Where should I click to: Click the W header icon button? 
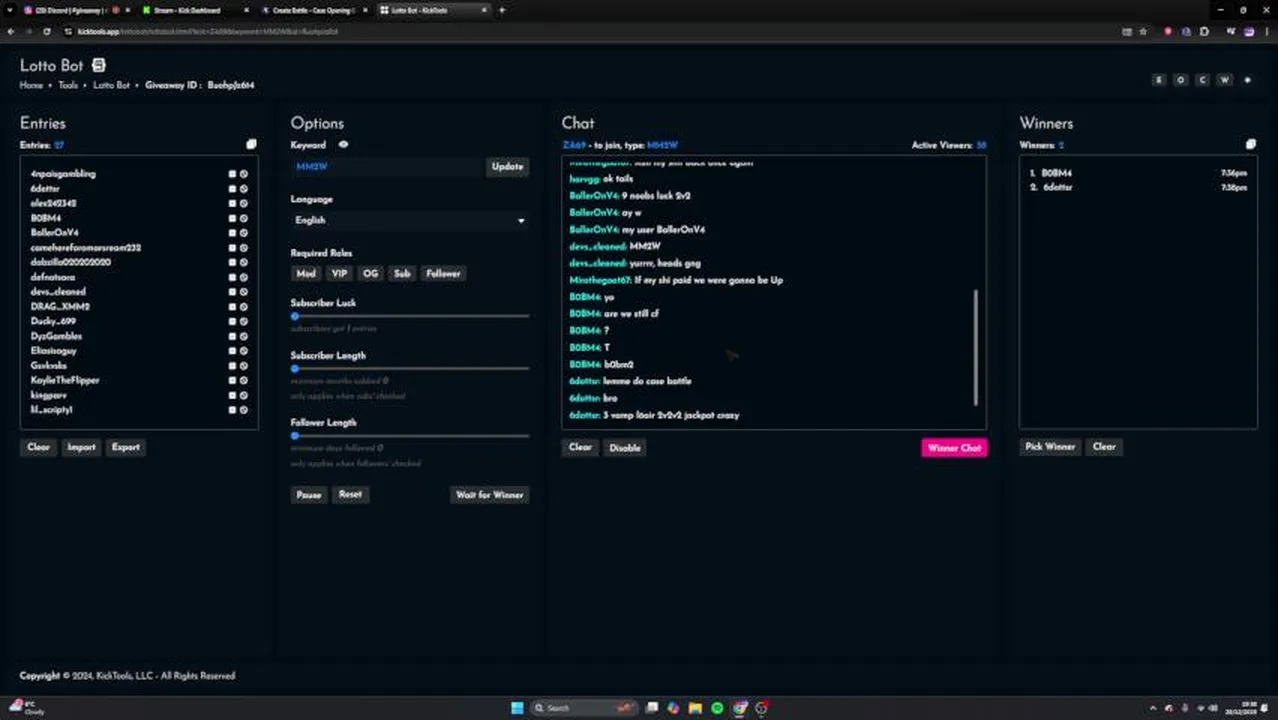(1225, 80)
